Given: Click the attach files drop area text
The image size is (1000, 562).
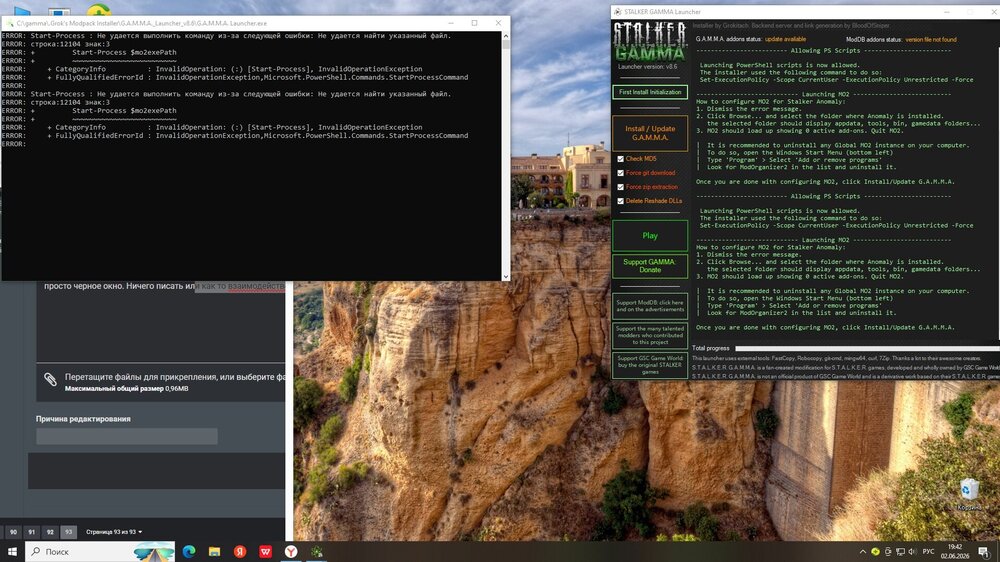Looking at the screenshot, I should 175,377.
